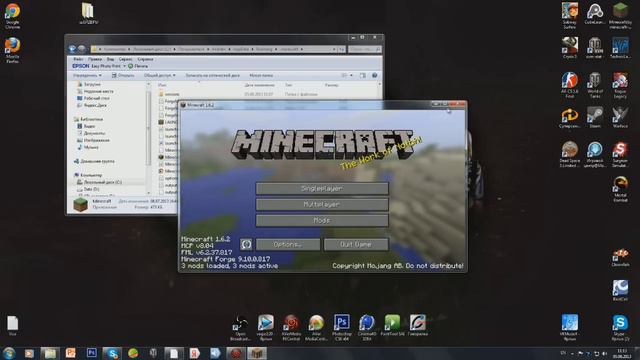Select Компьютер in the sidebar
The image size is (640, 360).
pyautogui.click(x=88, y=175)
